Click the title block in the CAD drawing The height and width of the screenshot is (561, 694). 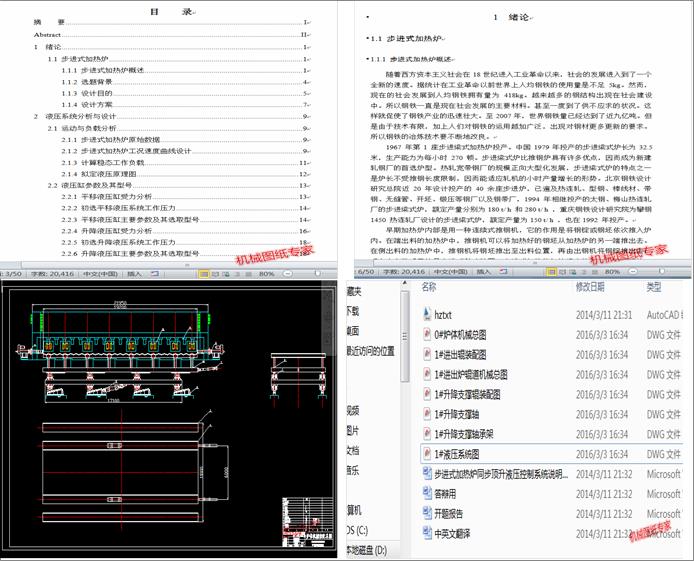[308, 523]
